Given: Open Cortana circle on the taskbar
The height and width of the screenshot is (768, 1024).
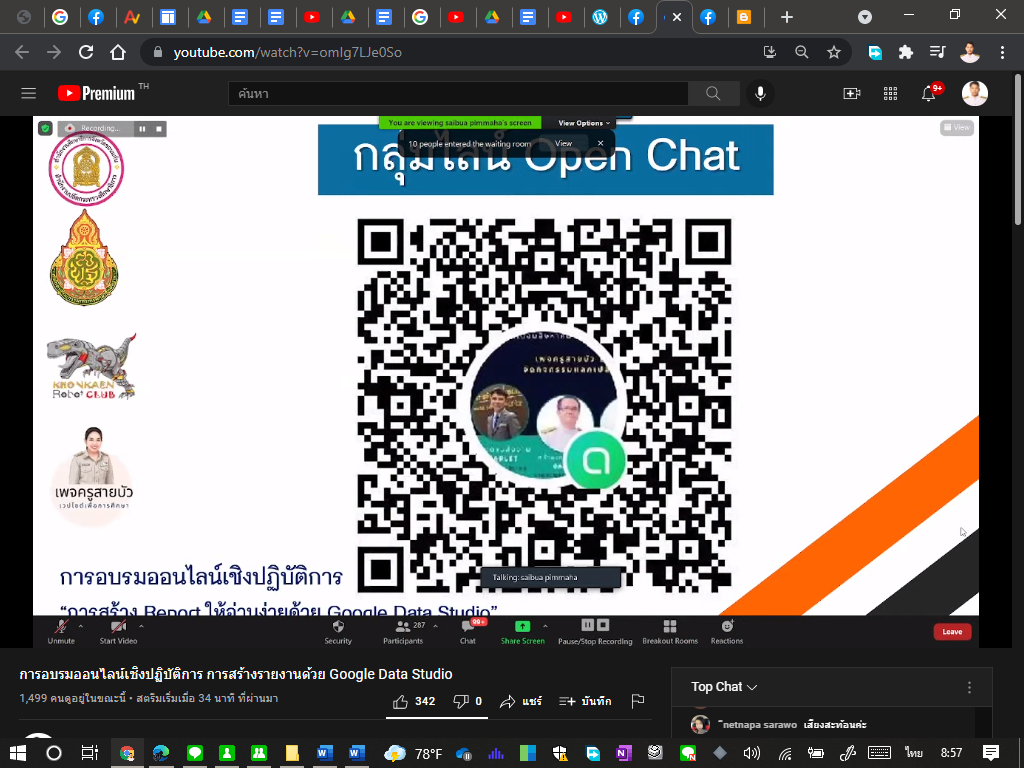Looking at the screenshot, I should click(x=54, y=753).
